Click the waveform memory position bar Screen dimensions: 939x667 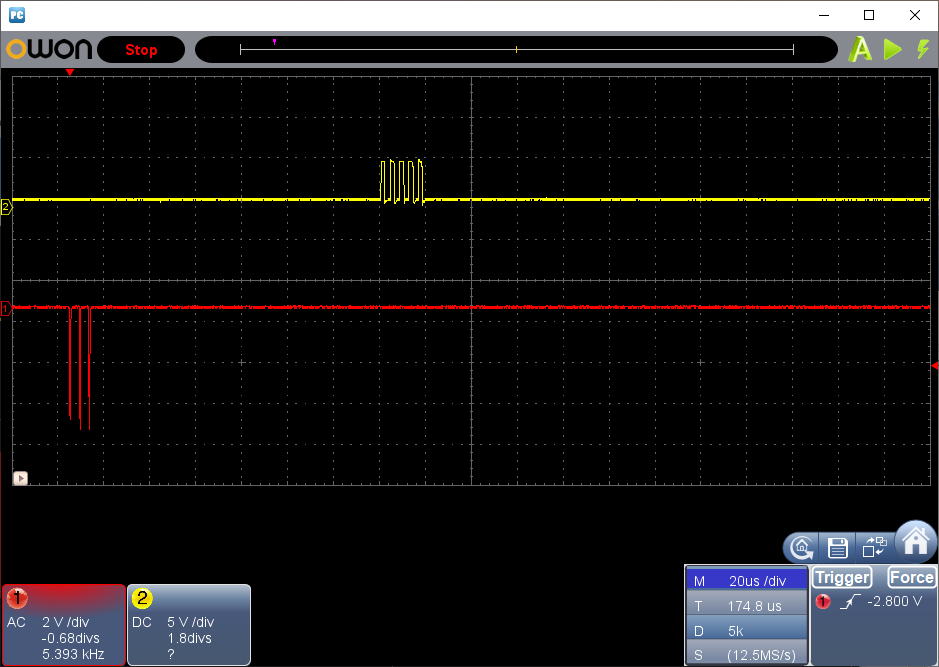[516, 49]
